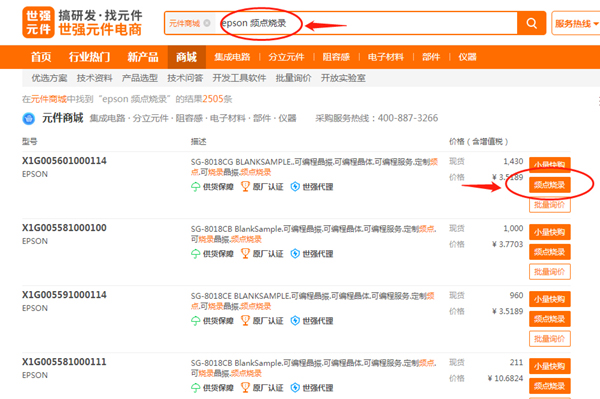Remove the 元件商城 search filter tag
This screenshot has width=600, height=399.
coord(207,23)
